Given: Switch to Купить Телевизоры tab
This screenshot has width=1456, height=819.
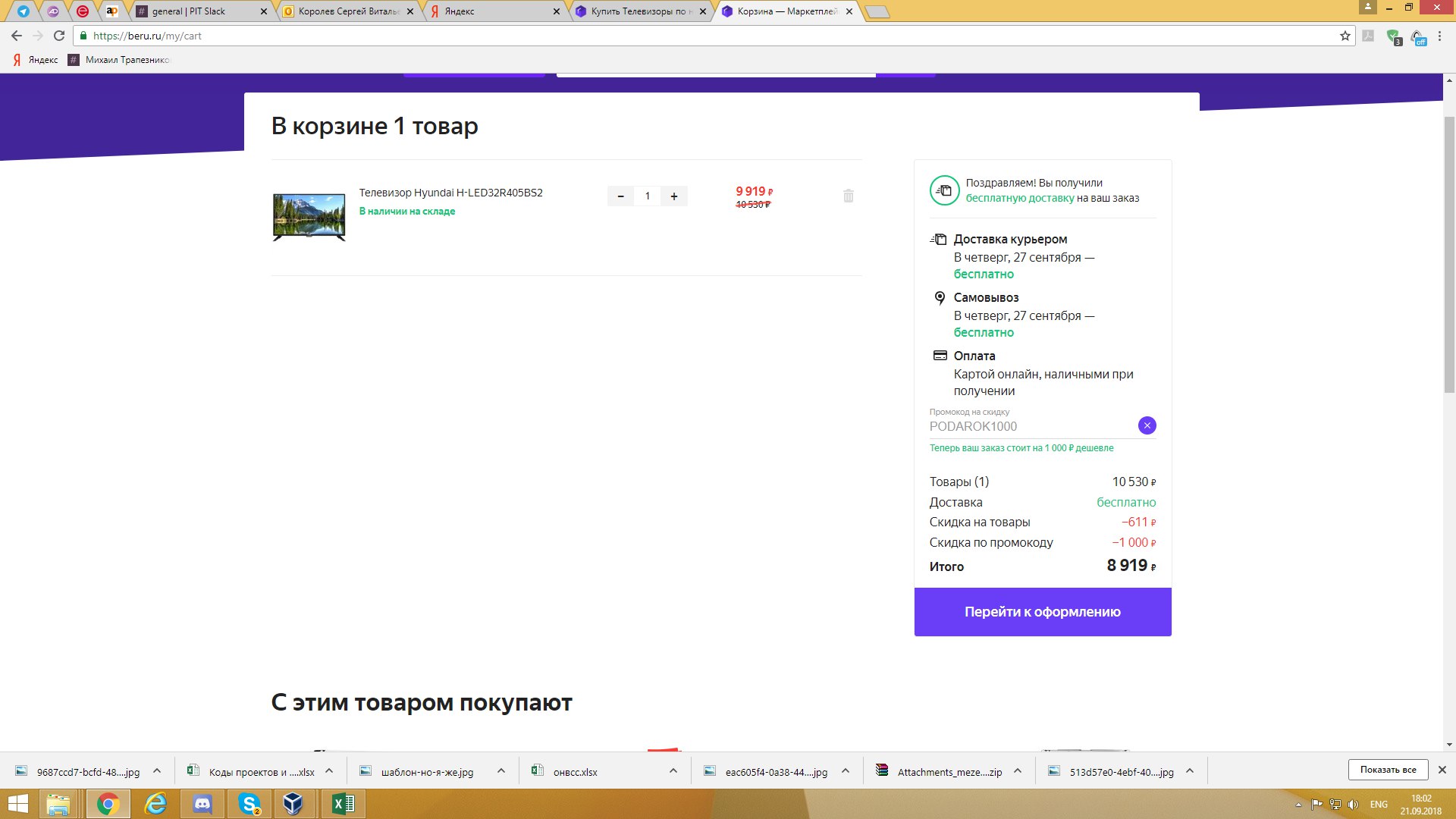Looking at the screenshot, I should coord(639,11).
